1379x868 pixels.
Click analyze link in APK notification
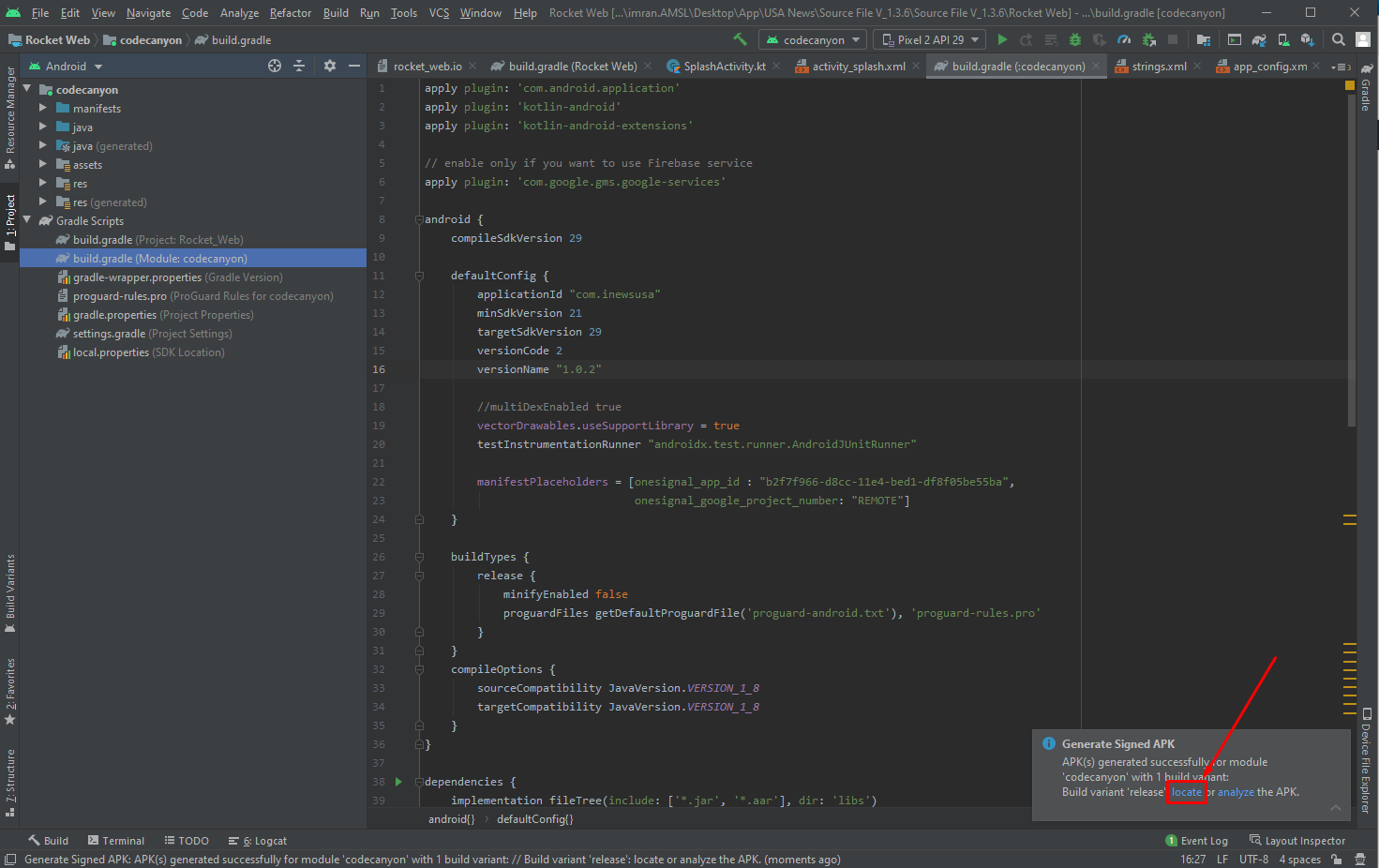point(1236,792)
